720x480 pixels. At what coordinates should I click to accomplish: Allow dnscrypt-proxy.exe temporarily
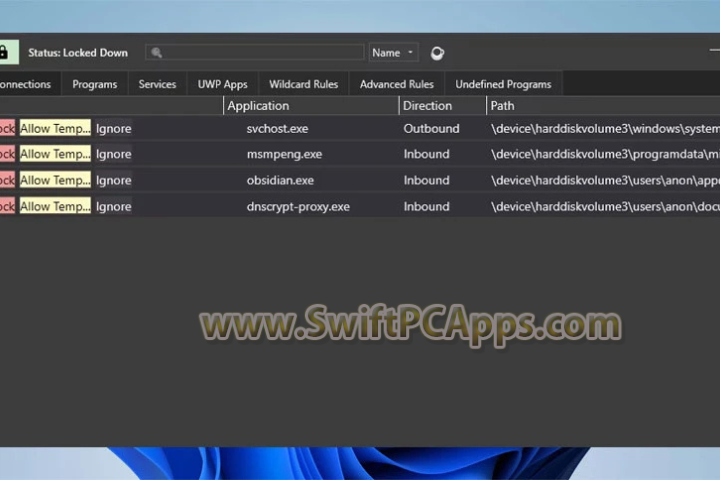point(55,206)
